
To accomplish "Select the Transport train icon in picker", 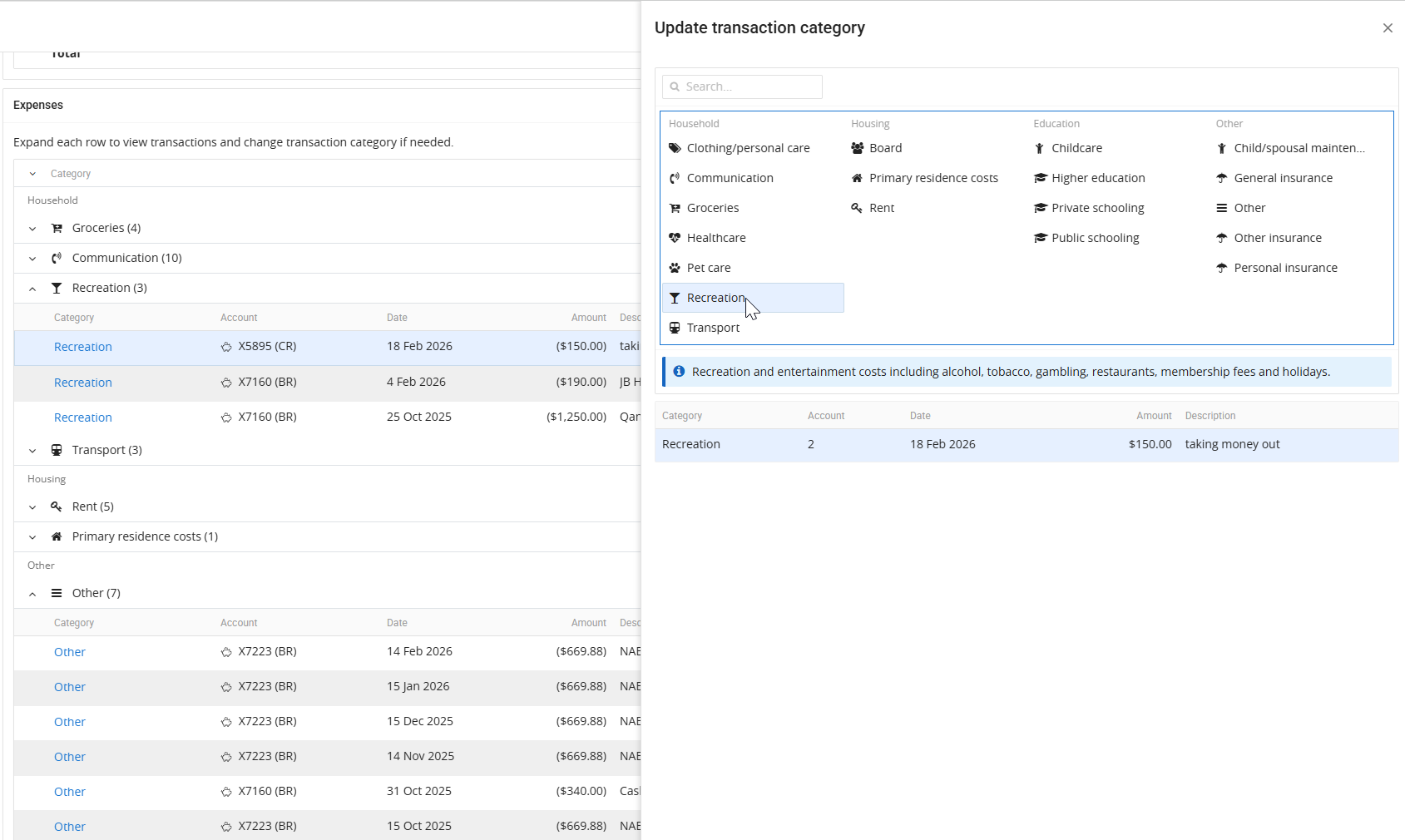I will 675,328.
